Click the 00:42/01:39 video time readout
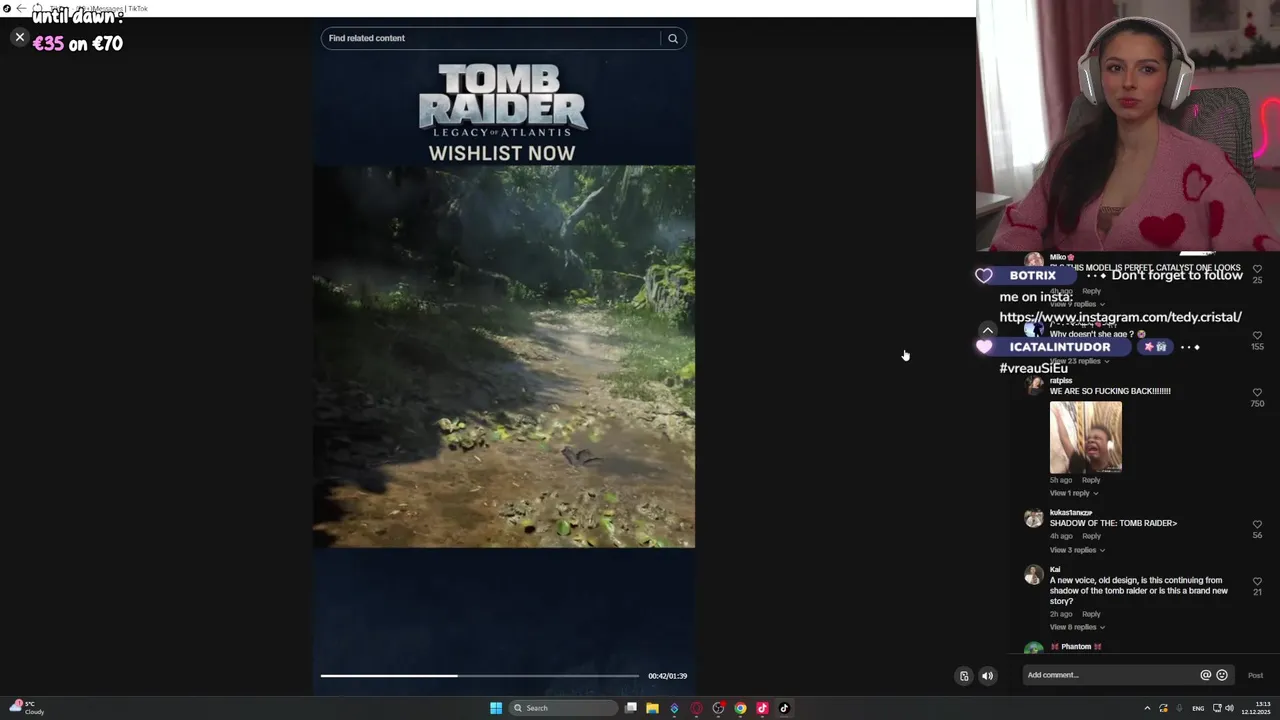The width and height of the screenshot is (1280, 720). 667,676
